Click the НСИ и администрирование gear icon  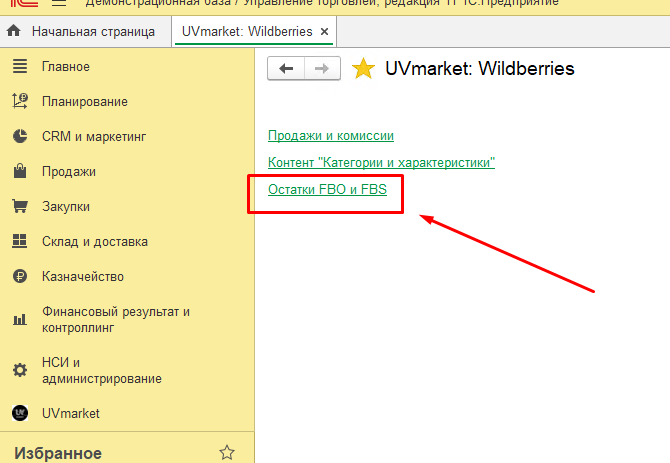coord(20,370)
